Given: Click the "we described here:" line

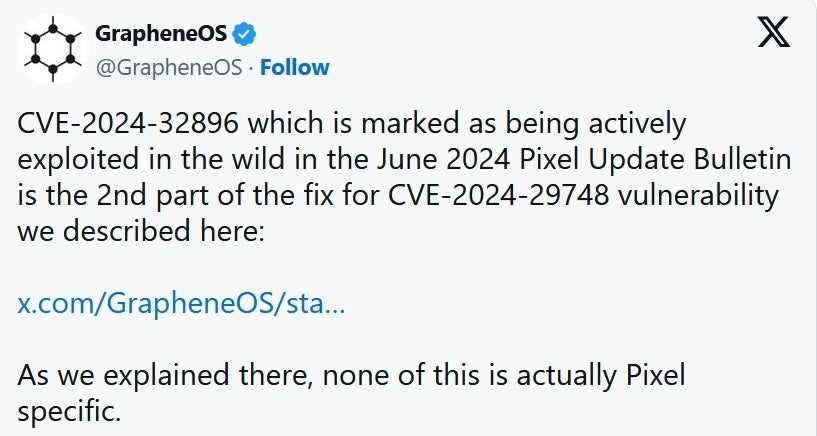Looking at the screenshot, I should 130,233.
